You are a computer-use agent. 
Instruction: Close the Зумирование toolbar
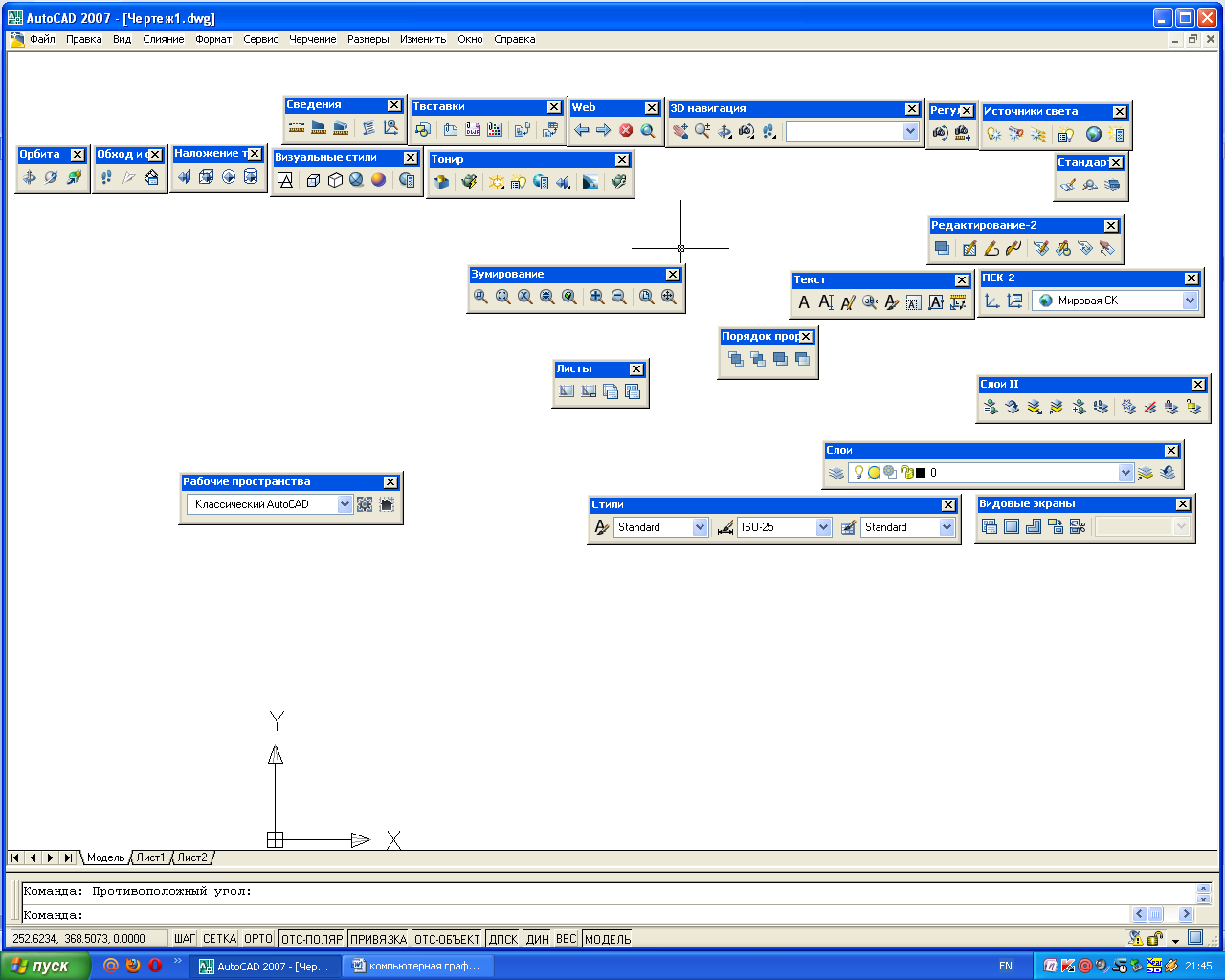[x=673, y=275]
